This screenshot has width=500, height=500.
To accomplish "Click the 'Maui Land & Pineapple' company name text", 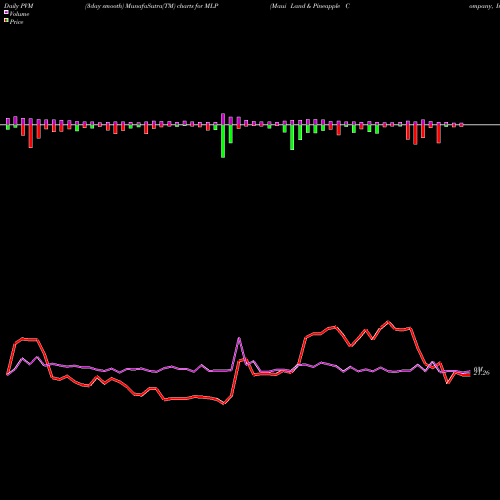I will 305,6.
